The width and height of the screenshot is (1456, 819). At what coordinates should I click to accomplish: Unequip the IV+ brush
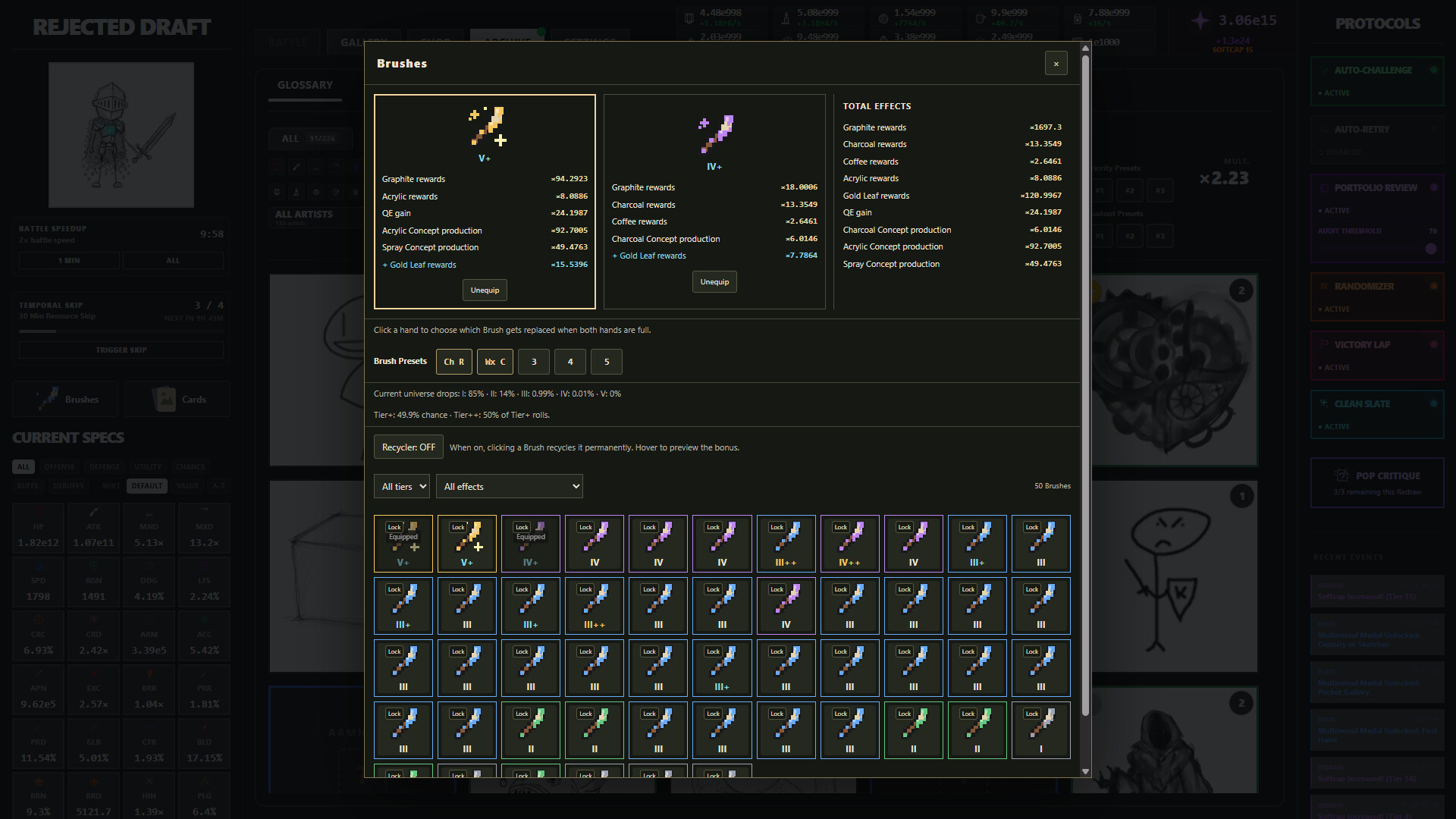point(714,282)
